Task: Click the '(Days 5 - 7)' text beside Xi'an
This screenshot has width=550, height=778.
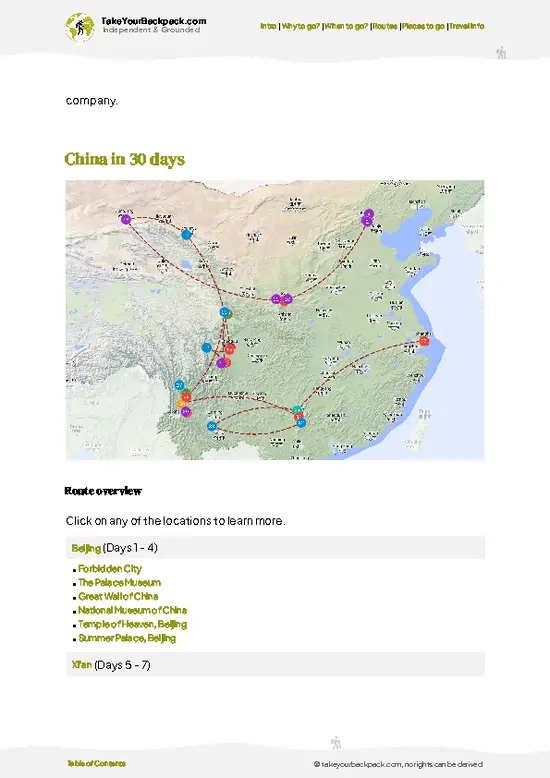Action: coord(122,665)
